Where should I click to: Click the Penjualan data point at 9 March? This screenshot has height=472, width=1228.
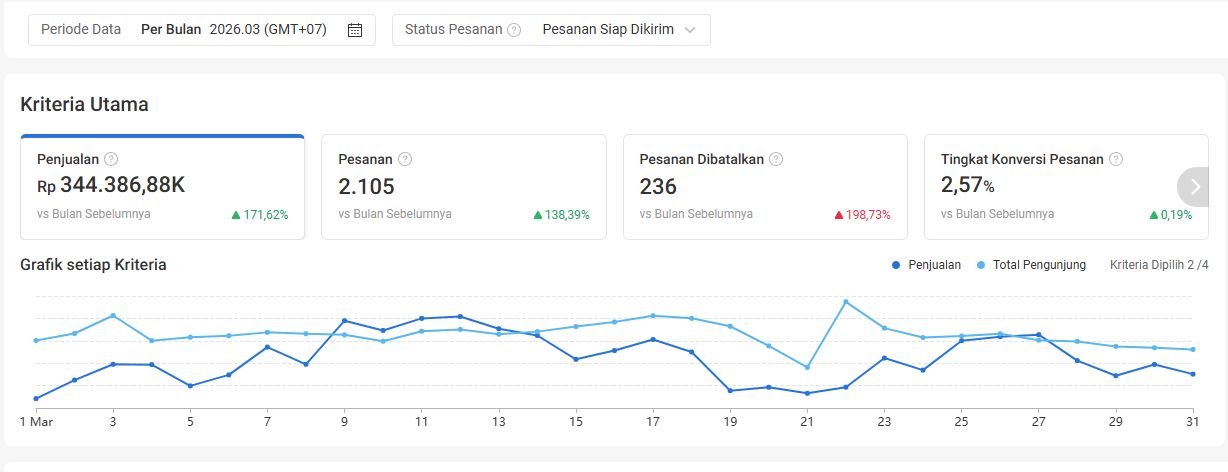(x=344, y=321)
